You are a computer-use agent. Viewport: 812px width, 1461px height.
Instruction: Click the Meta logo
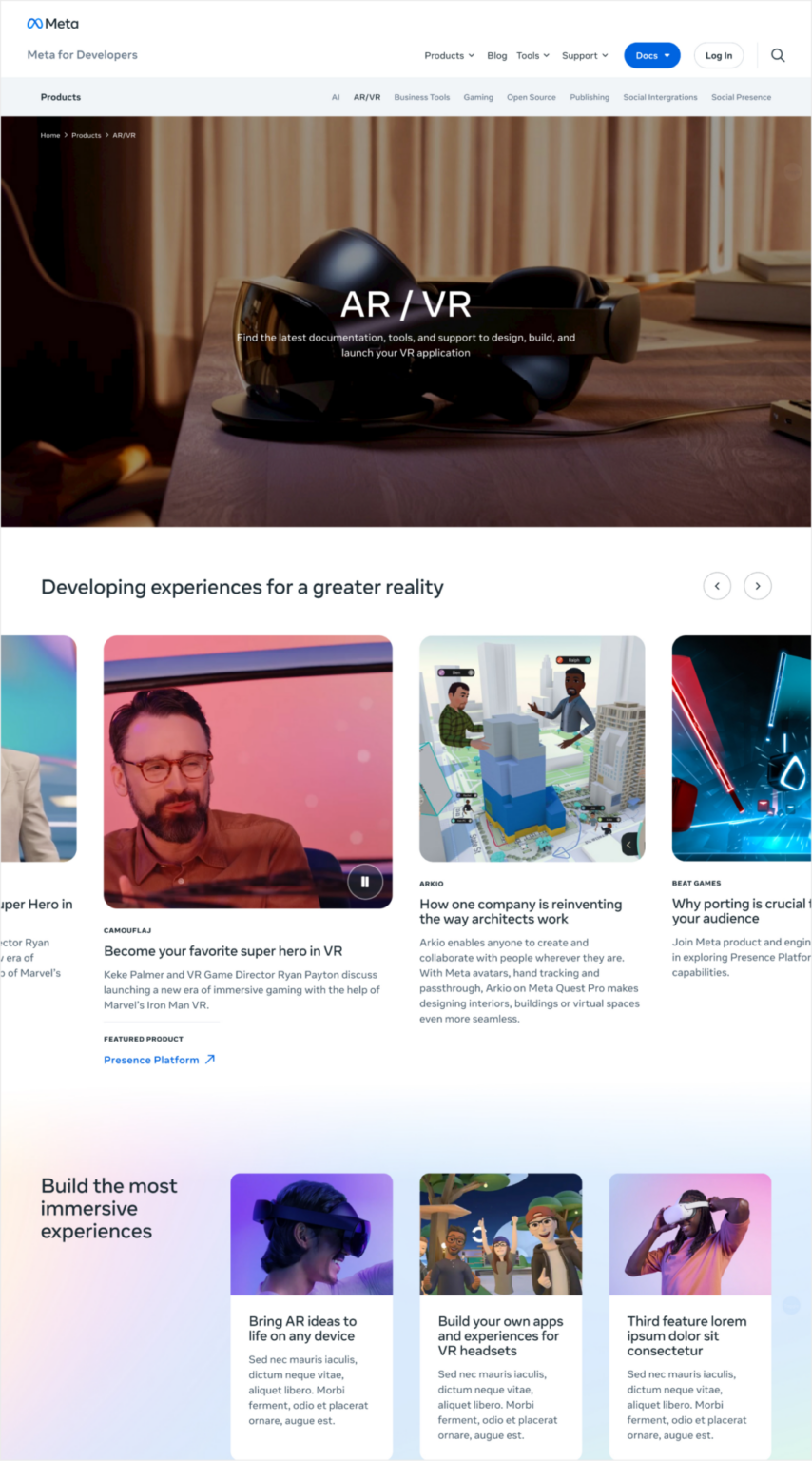[52, 23]
